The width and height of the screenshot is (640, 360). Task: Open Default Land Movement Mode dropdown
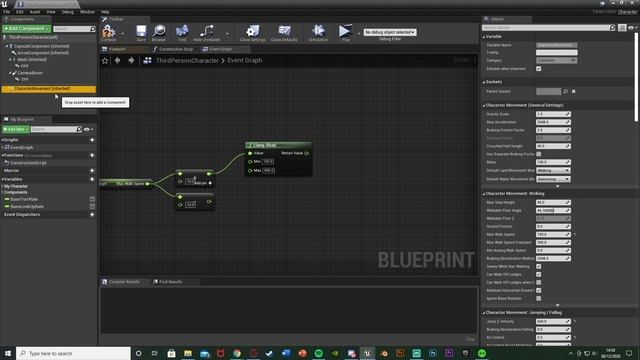(553, 171)
